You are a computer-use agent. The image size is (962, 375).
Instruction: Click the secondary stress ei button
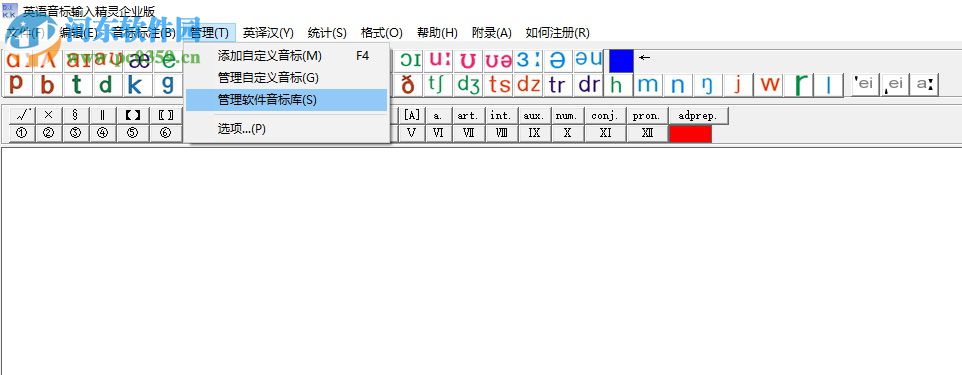click(895, 84)
